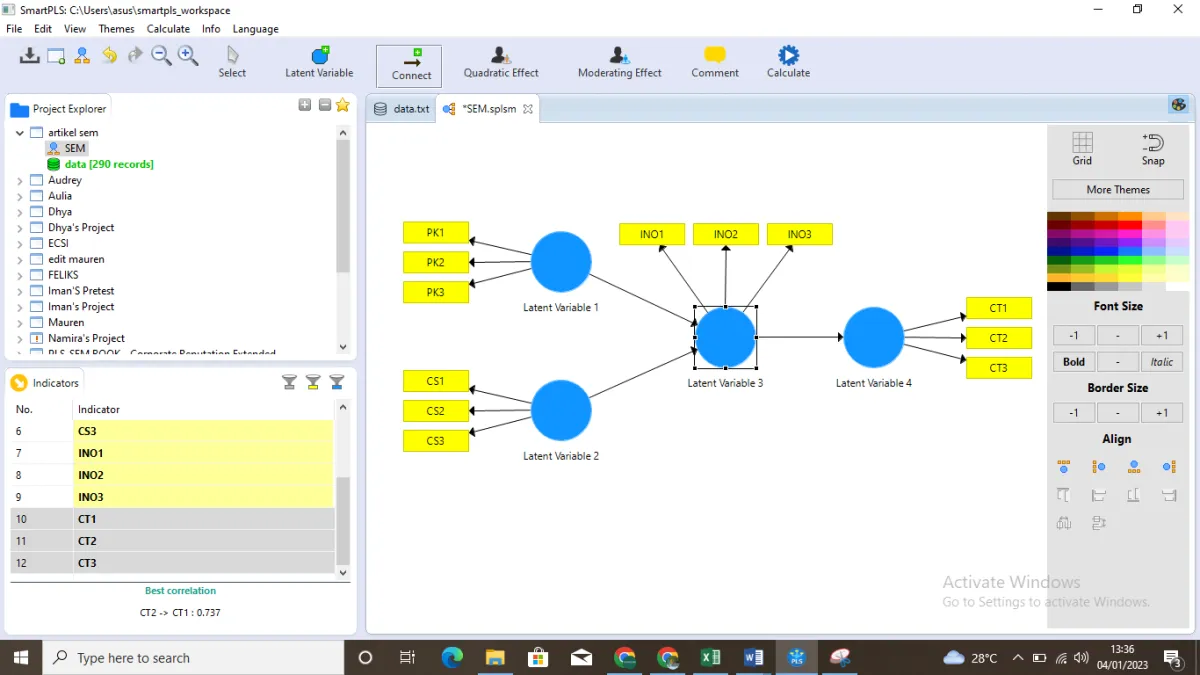Toggle the color palette theme panel icon
This screenshot has width=1200, height=675.
[x=1178, y=105]
